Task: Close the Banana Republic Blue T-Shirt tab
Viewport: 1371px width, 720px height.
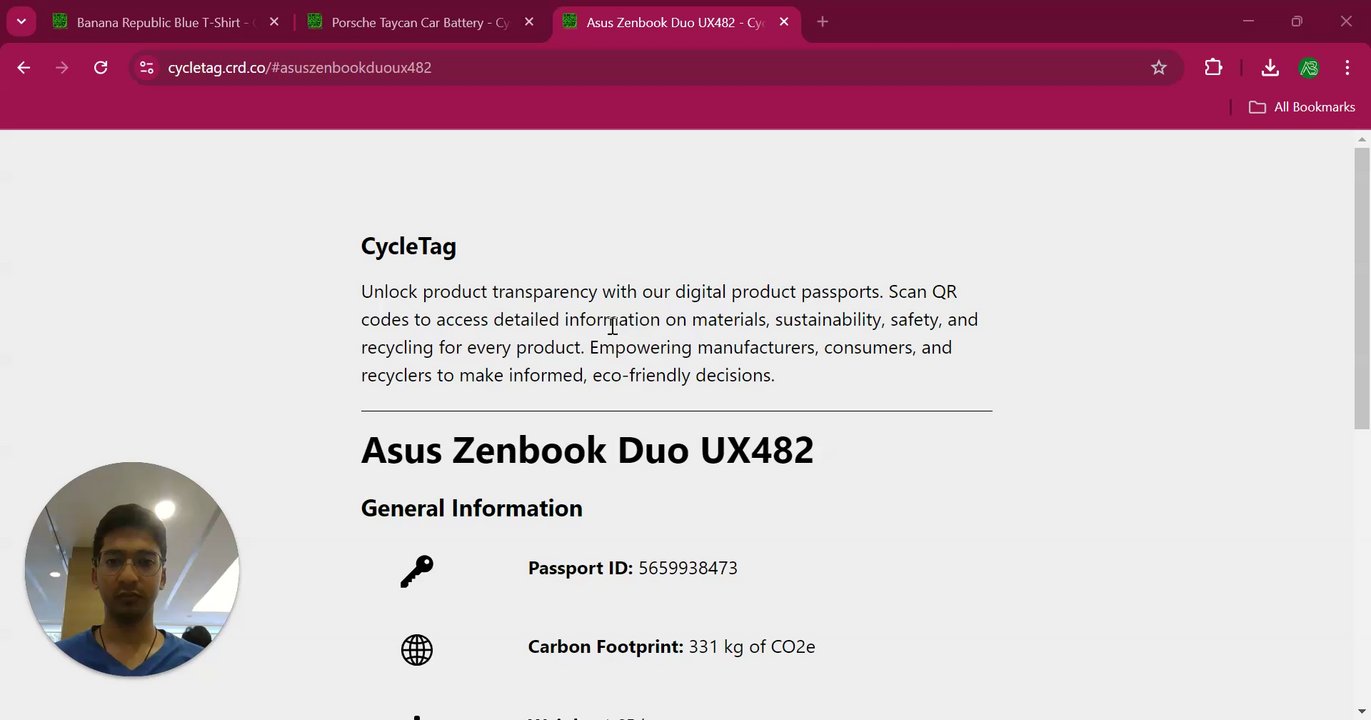Action: point(274,22)
